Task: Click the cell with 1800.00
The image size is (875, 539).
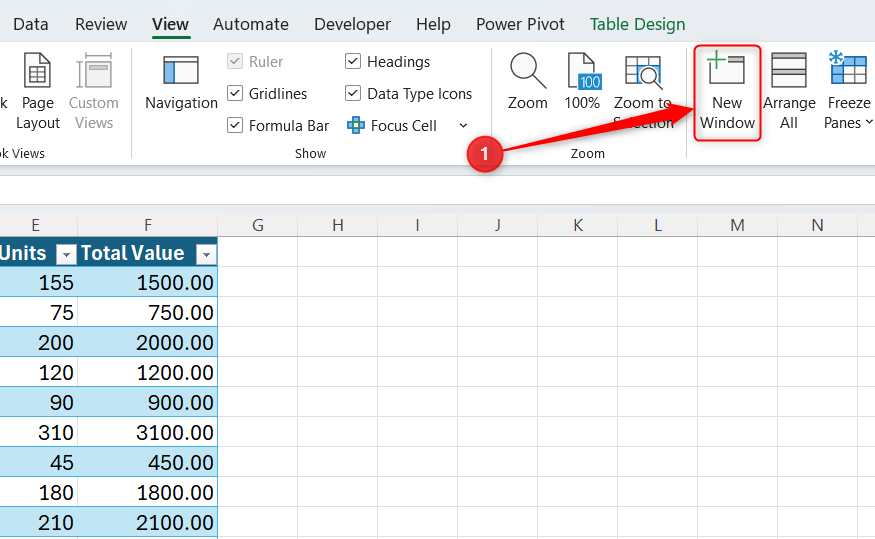Action: tap(147, 492)
